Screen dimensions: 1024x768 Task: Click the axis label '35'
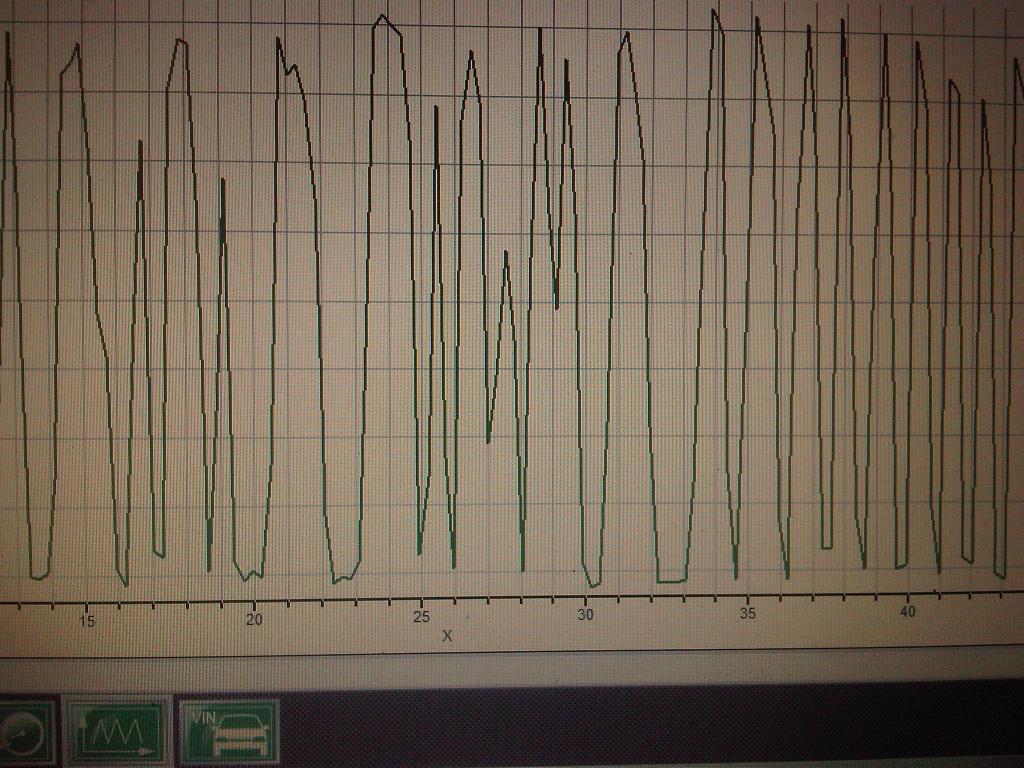click(x=748, y=613)
